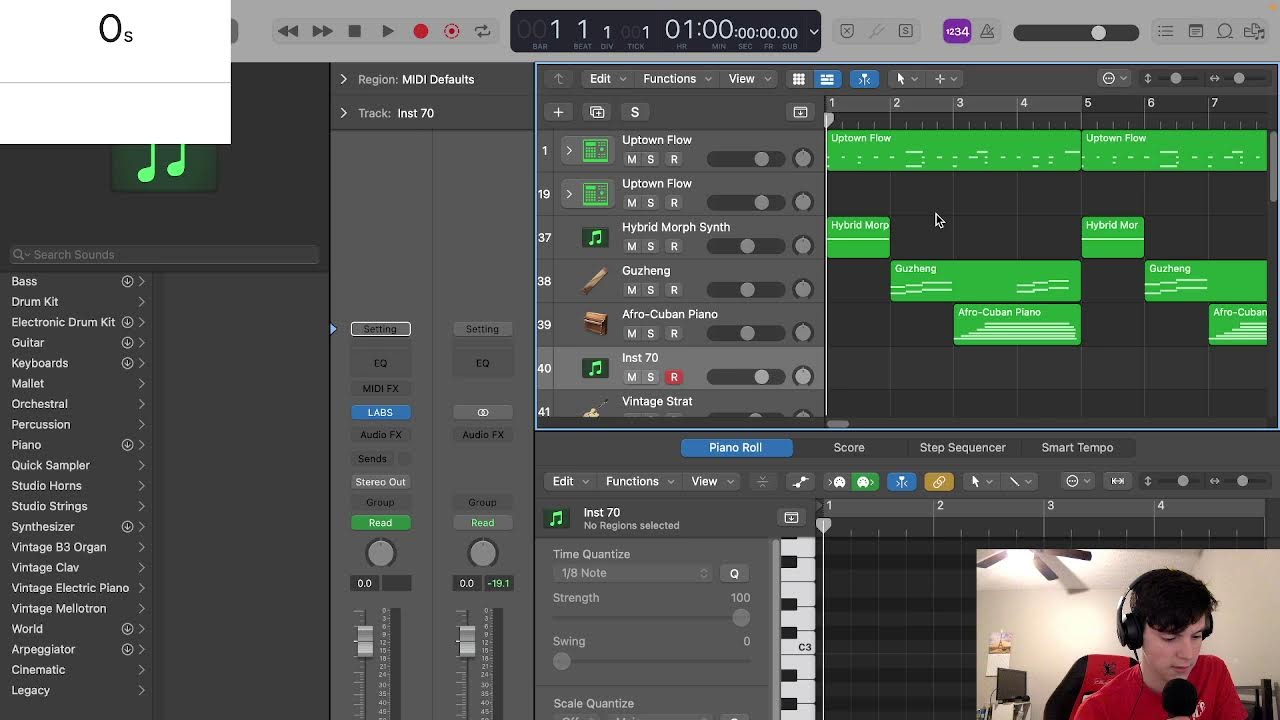Disable record arm on Inst 70 track

click(674, 377)
